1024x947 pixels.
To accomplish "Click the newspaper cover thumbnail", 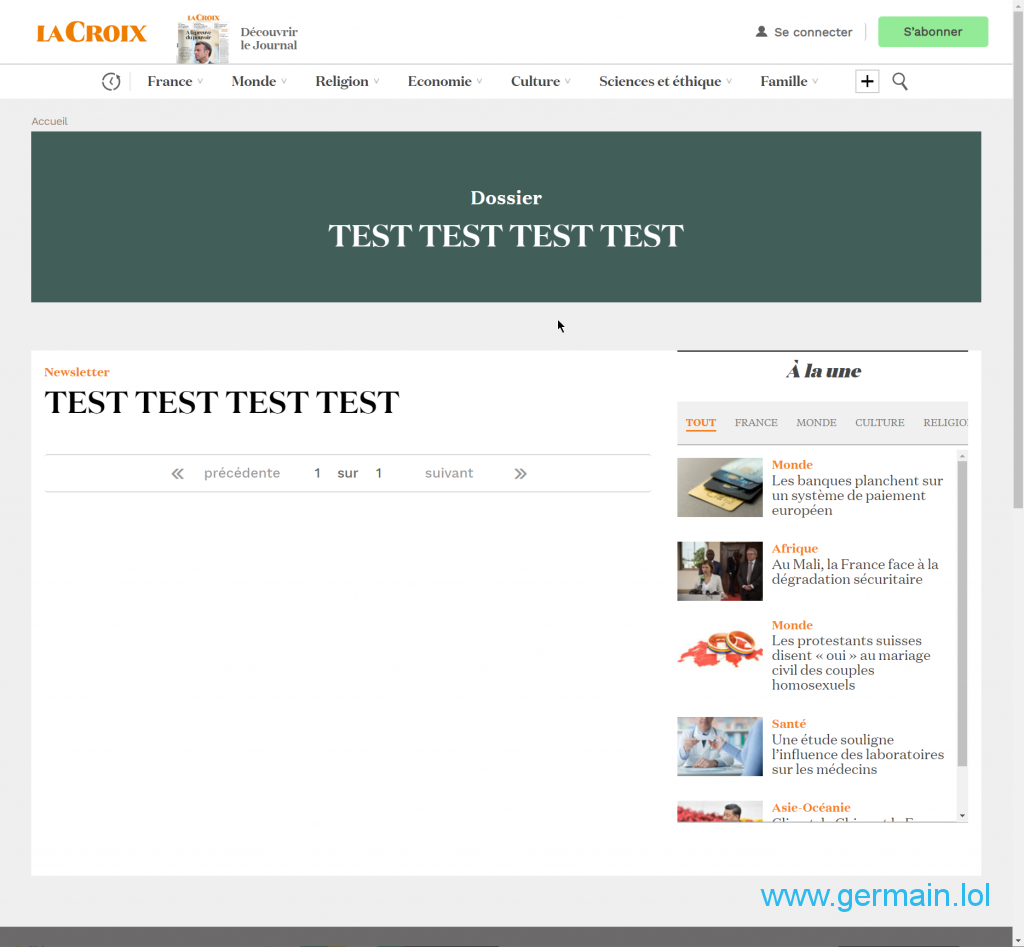I will tap(202, 39).
